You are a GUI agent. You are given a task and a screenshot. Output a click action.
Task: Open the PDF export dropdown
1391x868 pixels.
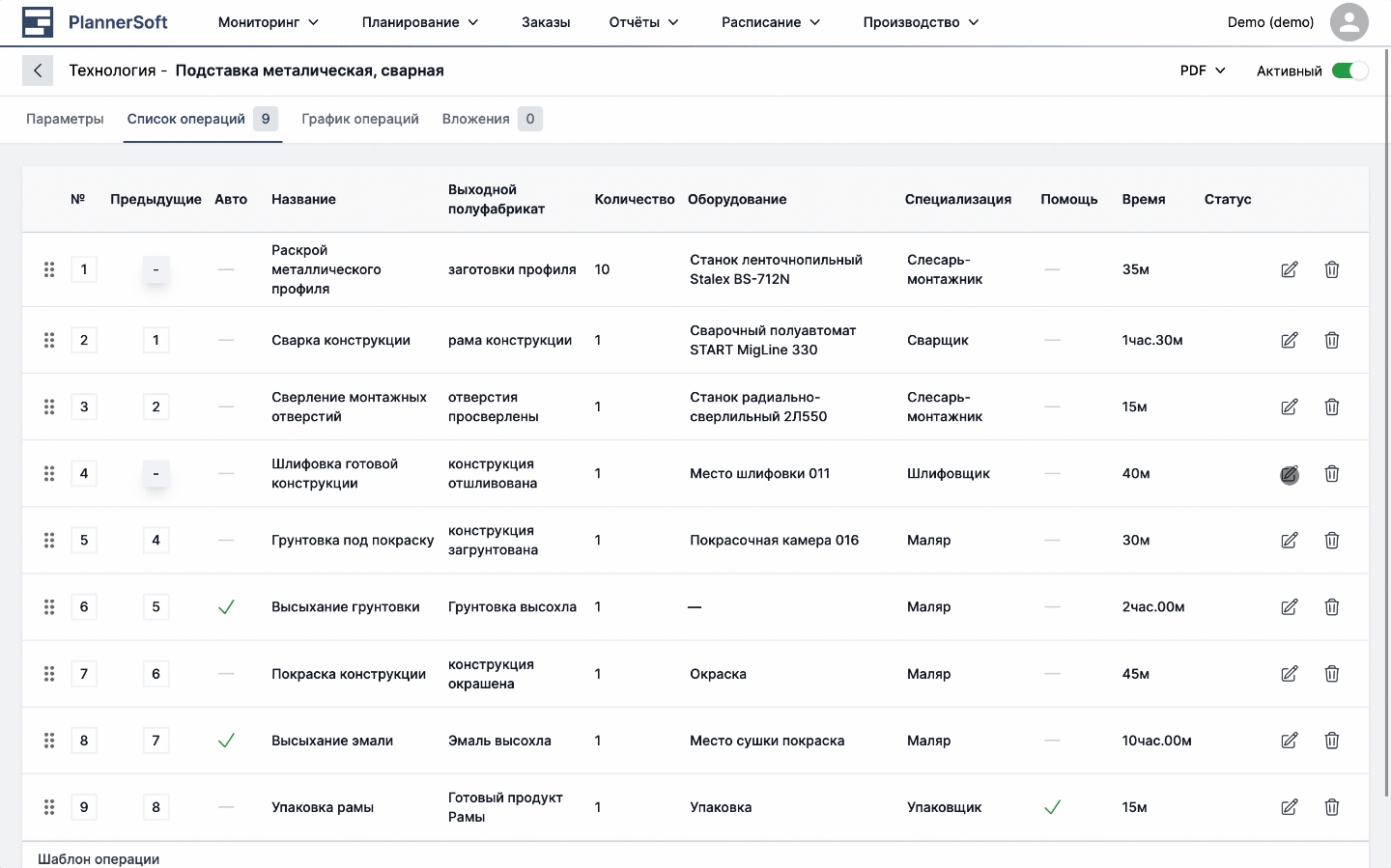(x=1201, y=70)
